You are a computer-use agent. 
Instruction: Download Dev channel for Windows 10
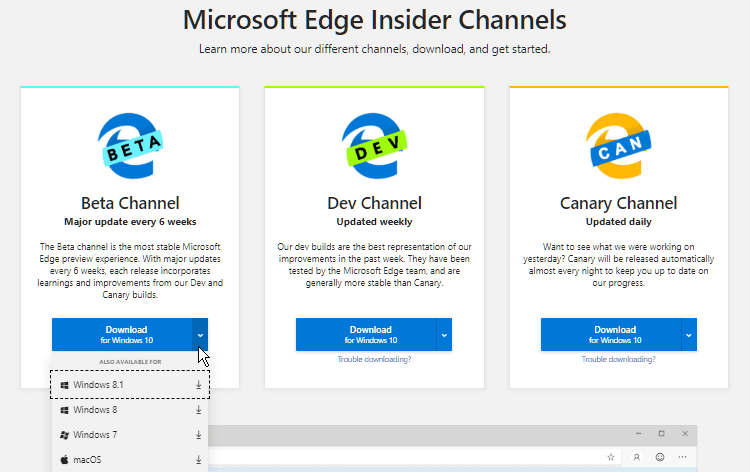click(x=366, y=335)
